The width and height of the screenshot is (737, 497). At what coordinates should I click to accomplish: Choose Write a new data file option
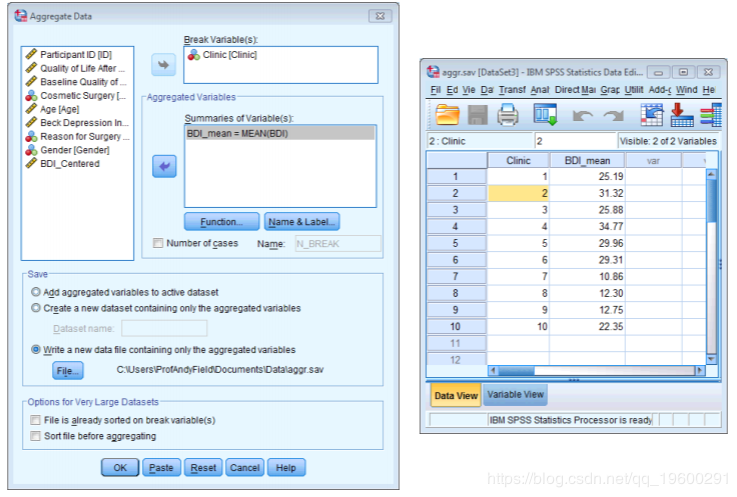[x=36, y=349]
